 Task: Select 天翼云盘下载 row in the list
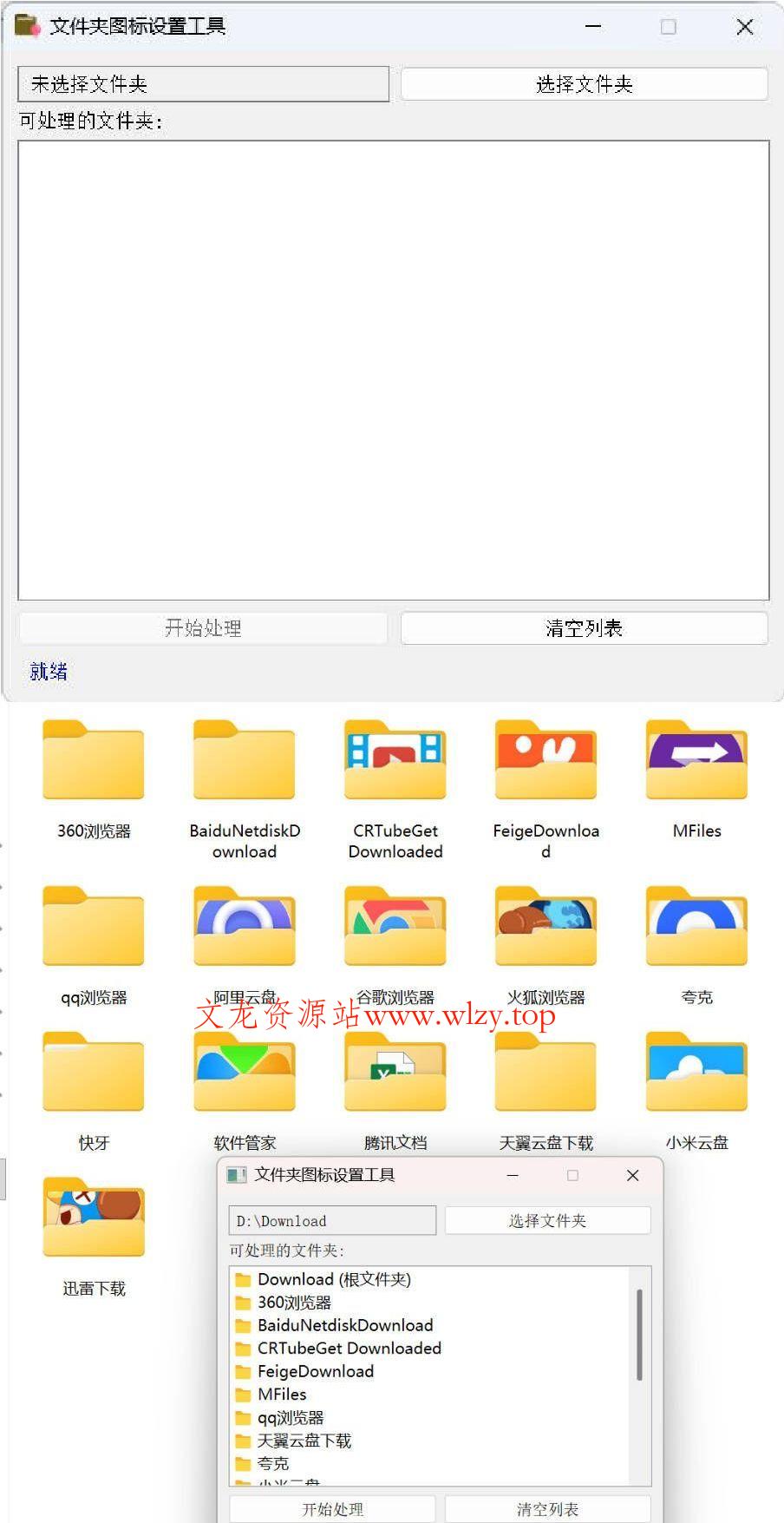431,1441
